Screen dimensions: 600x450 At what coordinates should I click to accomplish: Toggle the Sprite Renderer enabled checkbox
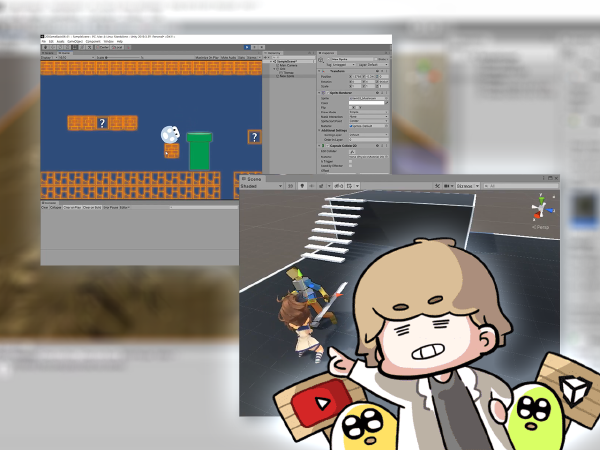[x=329, y=93]
